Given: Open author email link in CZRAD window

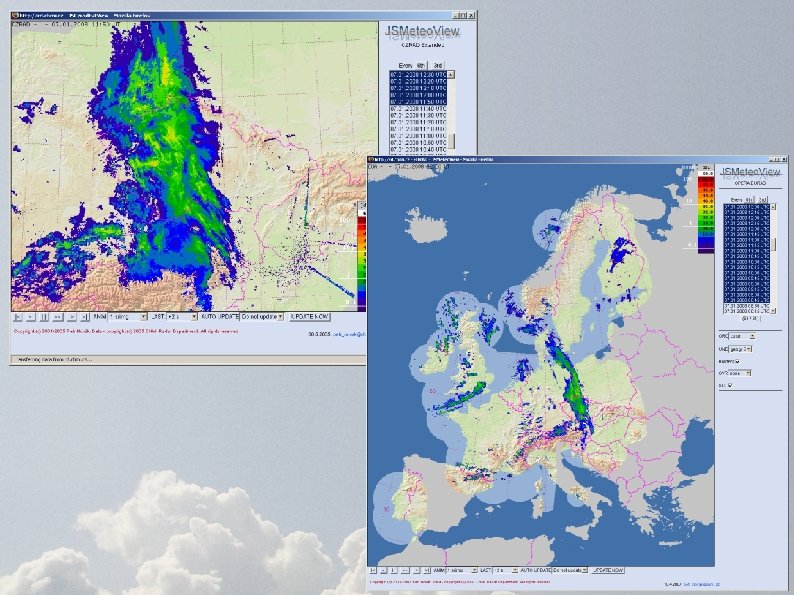Looking at the screenshot, I should tap(349, 334).
